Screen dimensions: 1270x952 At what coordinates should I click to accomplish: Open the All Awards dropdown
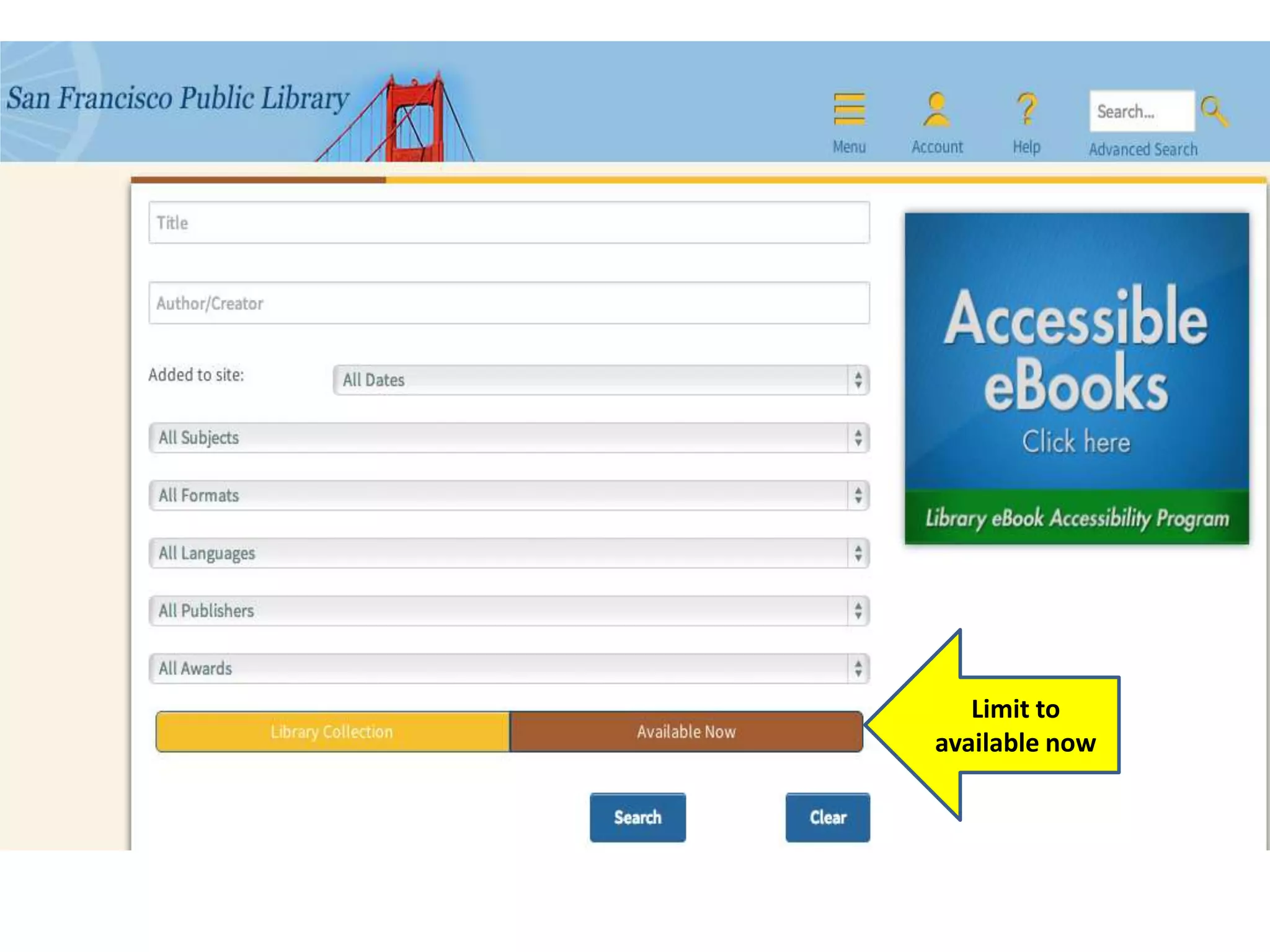click(508, 668)
